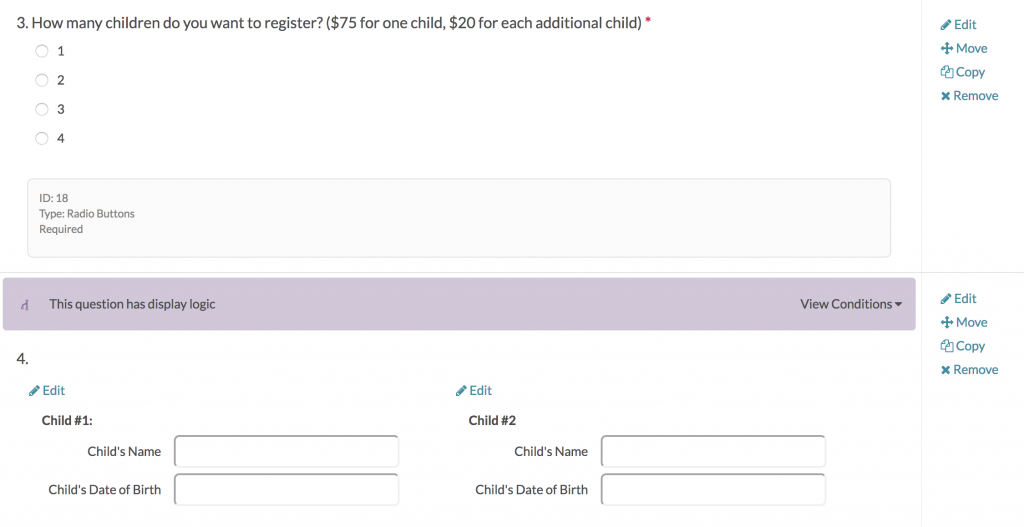Choose radio option 3 children
1024x527 pixels.
pyautogui.click(x=42, y=109)
